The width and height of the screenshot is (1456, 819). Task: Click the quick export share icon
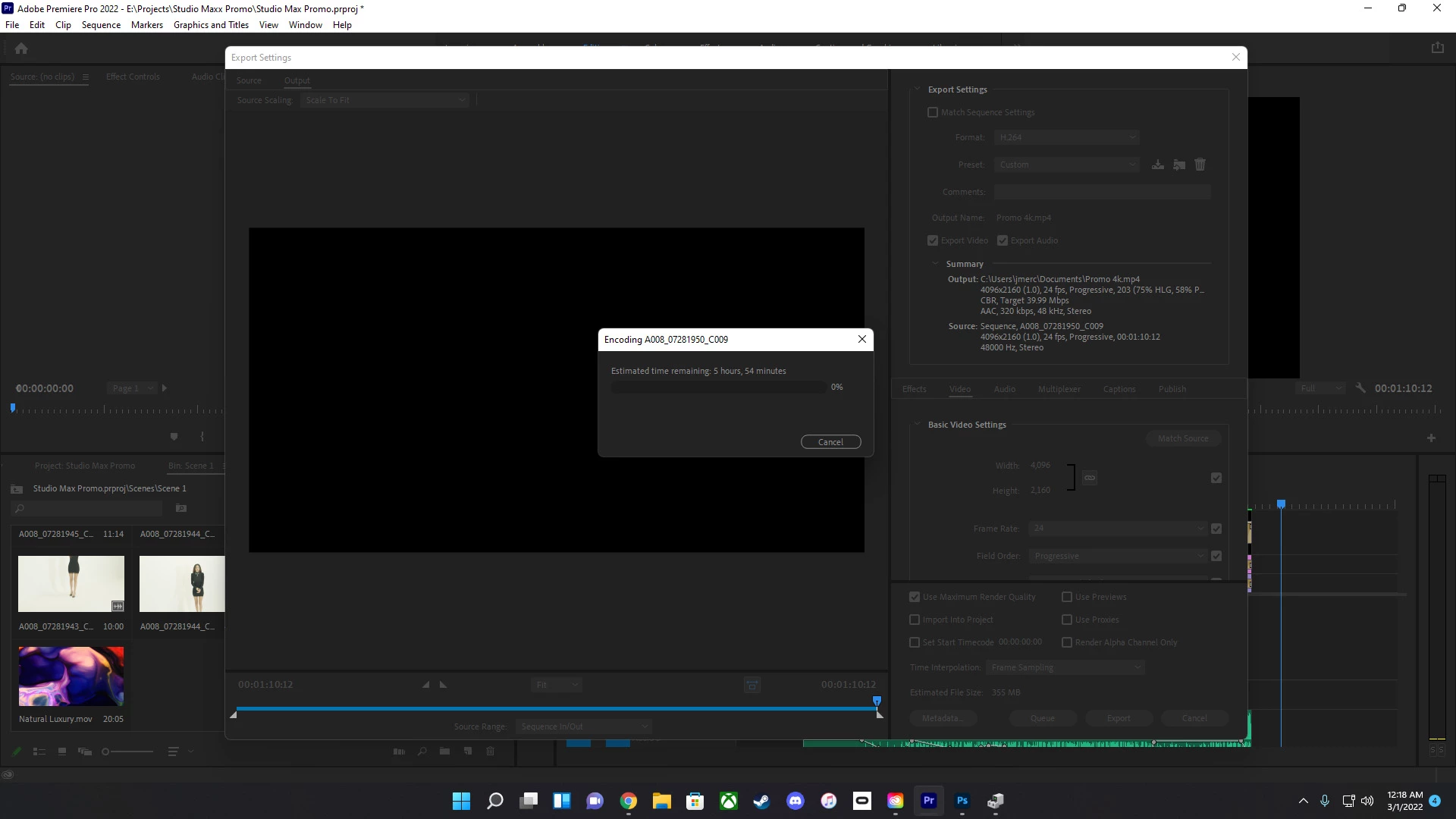click(x=1437, y=48)
